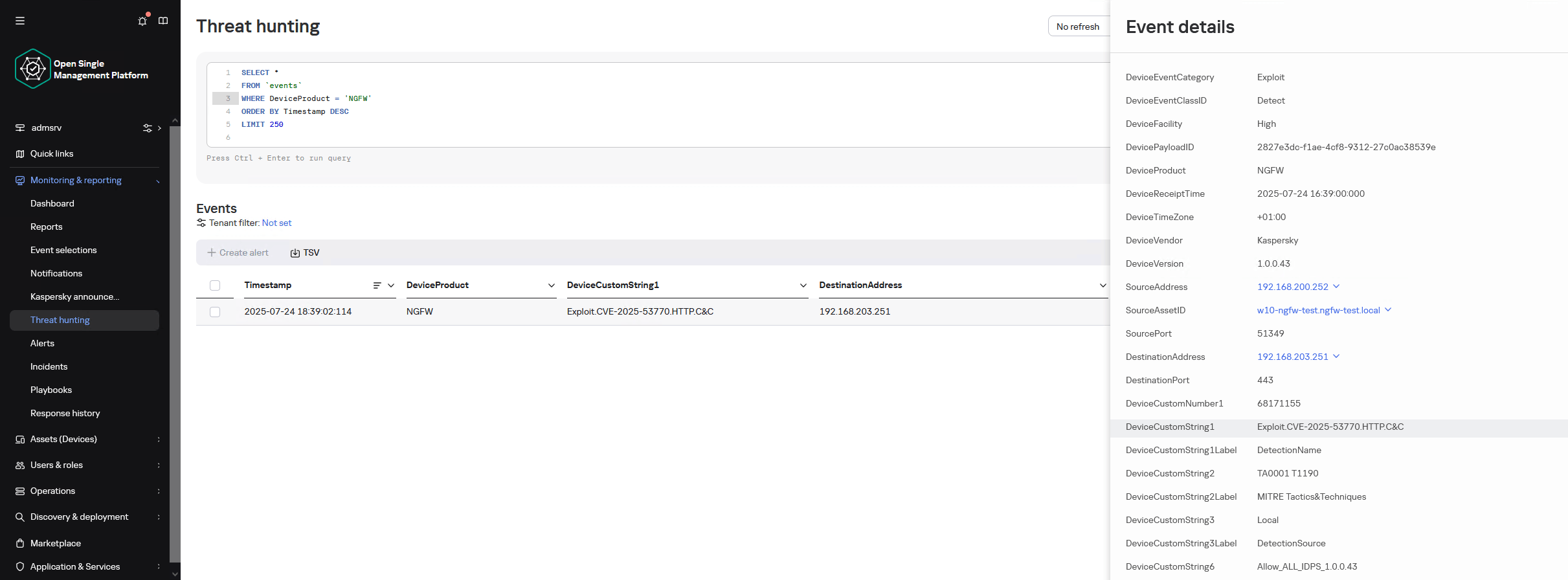
Task: Click DestinationAddress link 192.168.203.251 in details
Action: coord(1293,357)
